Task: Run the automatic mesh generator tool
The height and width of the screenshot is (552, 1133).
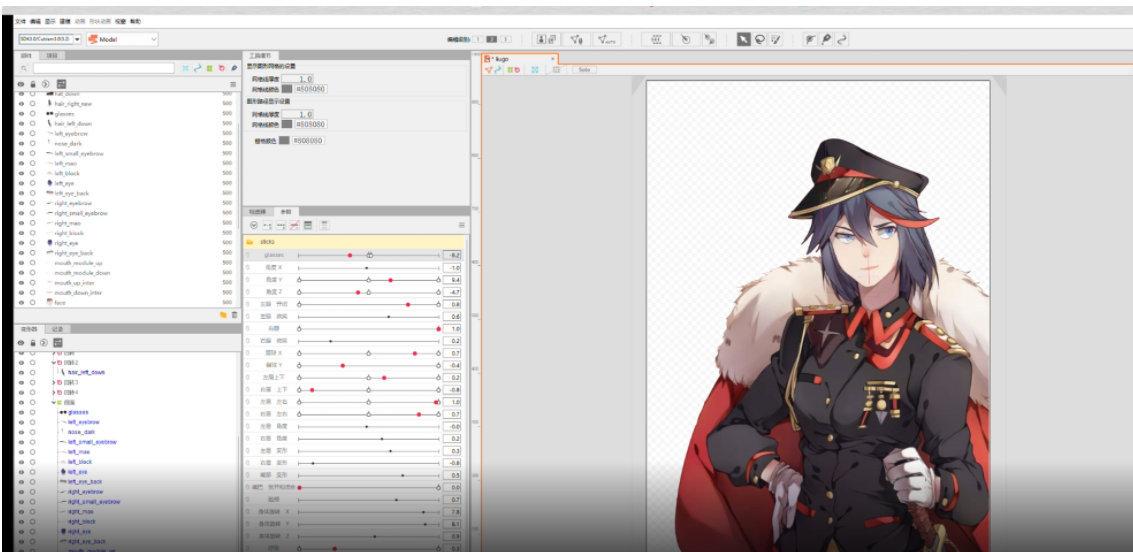Action: pyautogui.click(x=608, y=39)
